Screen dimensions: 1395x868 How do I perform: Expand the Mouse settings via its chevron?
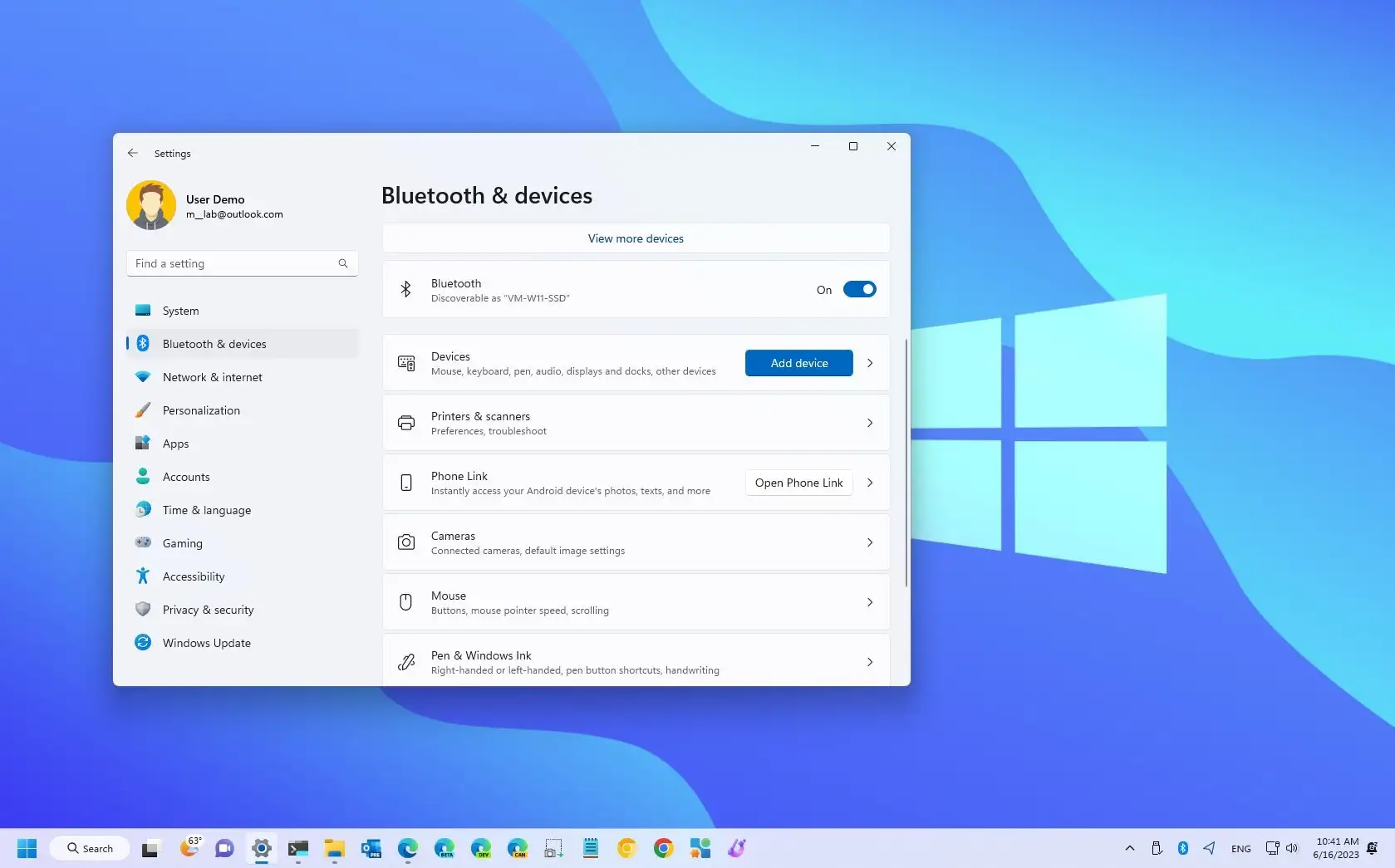tap(870, 602)
